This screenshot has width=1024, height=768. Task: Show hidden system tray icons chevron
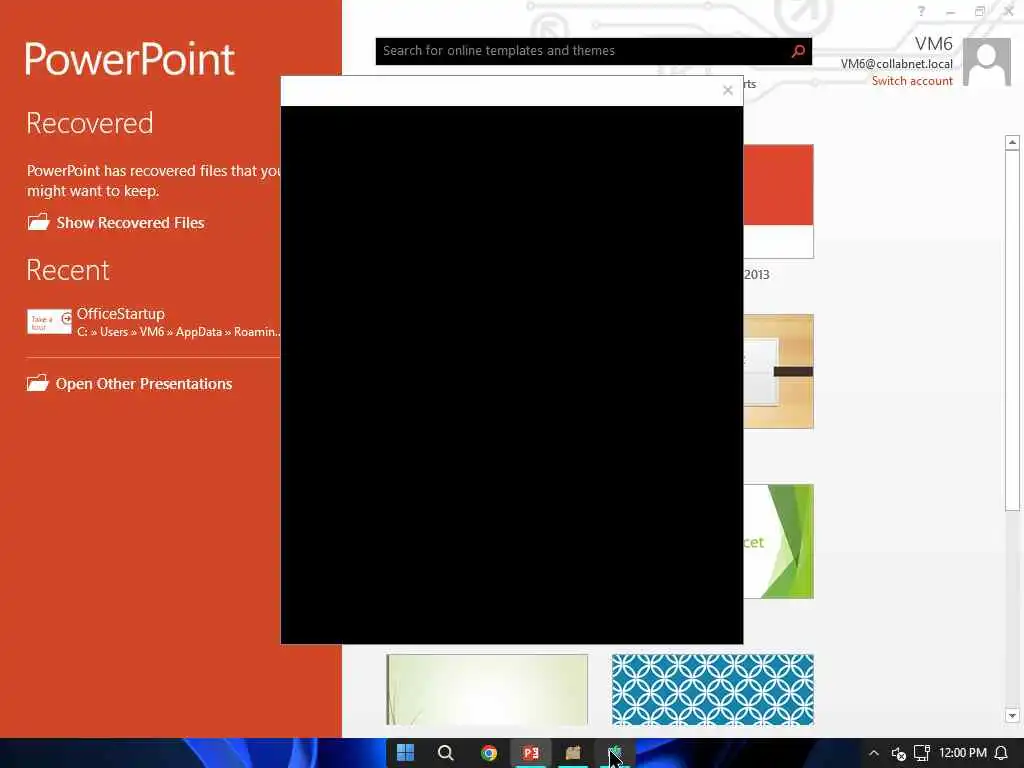(874, 753)
